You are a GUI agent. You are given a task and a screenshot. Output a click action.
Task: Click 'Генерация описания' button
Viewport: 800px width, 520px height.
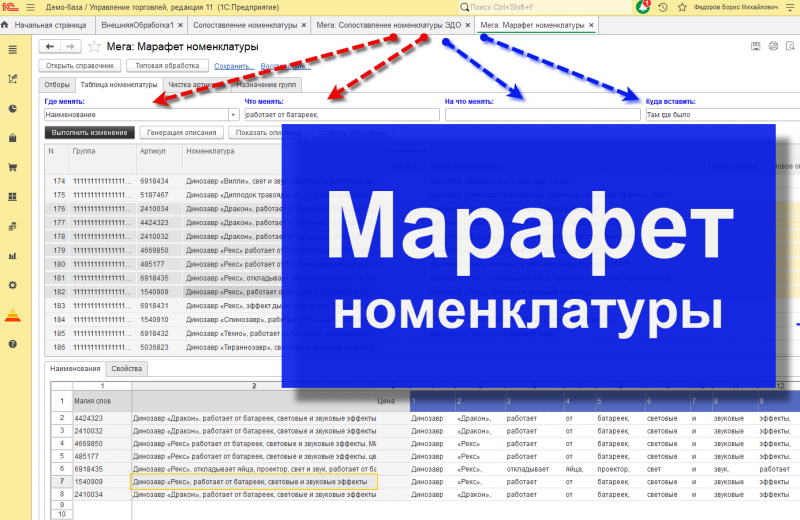coord(182,133)
